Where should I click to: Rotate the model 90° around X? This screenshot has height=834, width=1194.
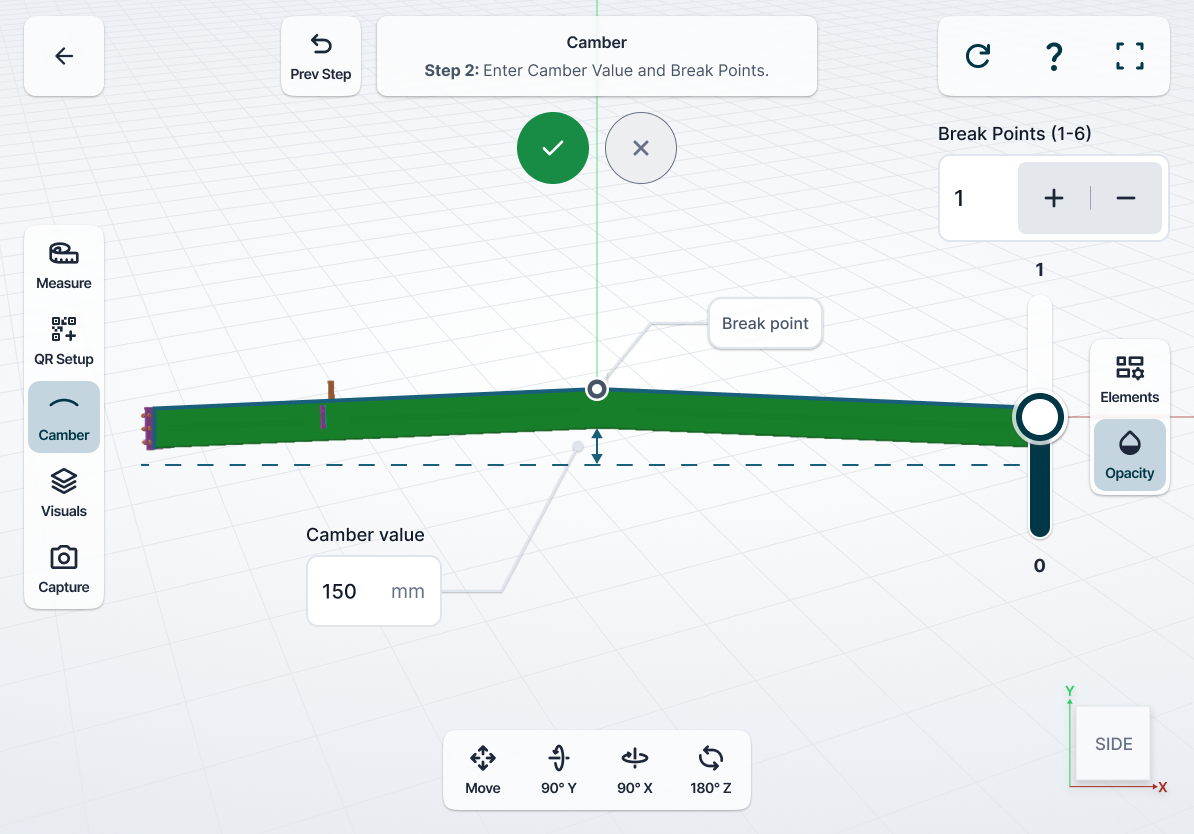point(635,770)
